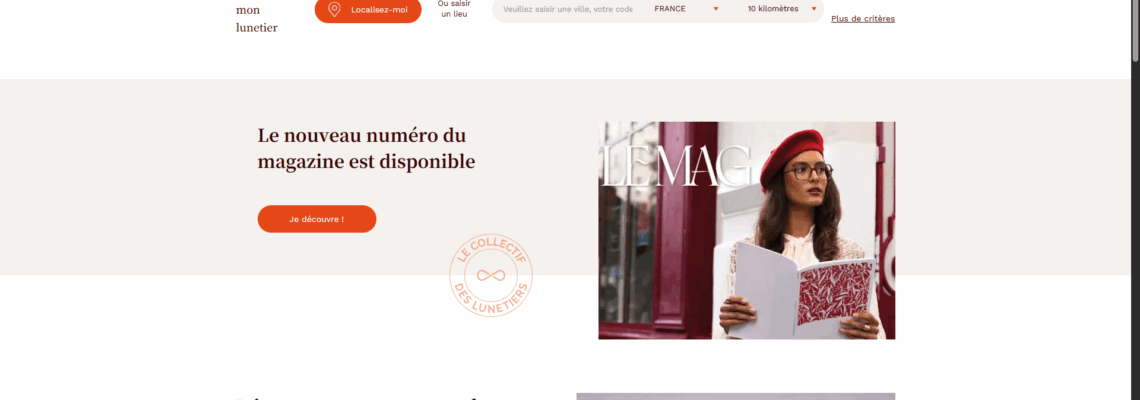1140x400 pixels.
Task: Click the Le Collectif des Lunetiers badge
Action: [491, 275]
